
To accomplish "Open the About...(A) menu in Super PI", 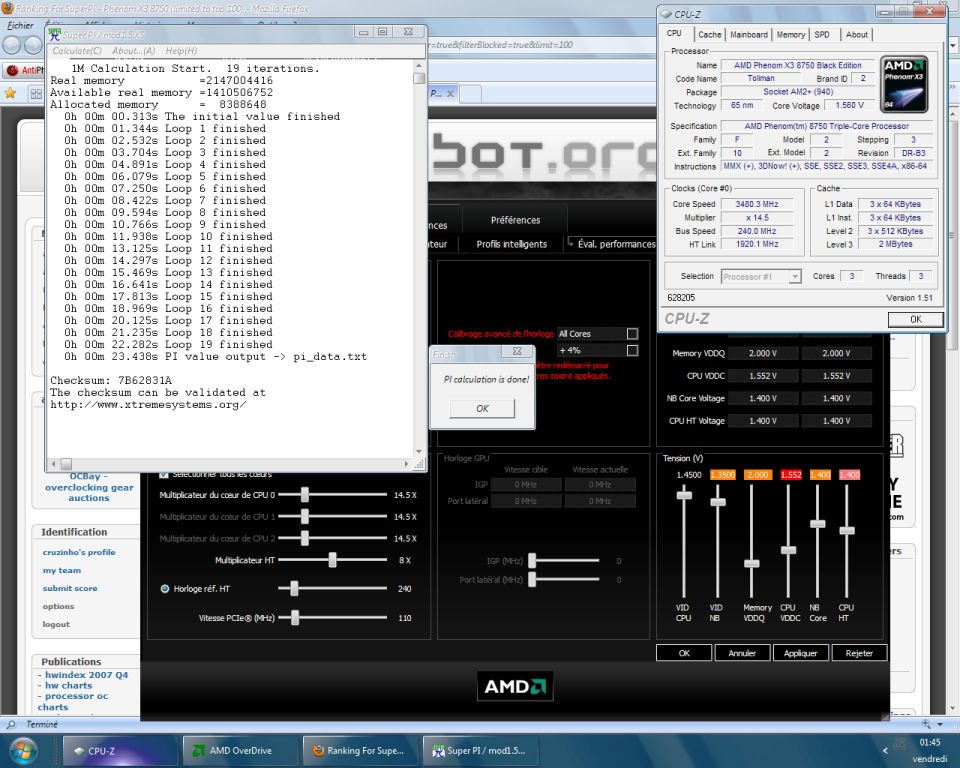I will [133, 51].
